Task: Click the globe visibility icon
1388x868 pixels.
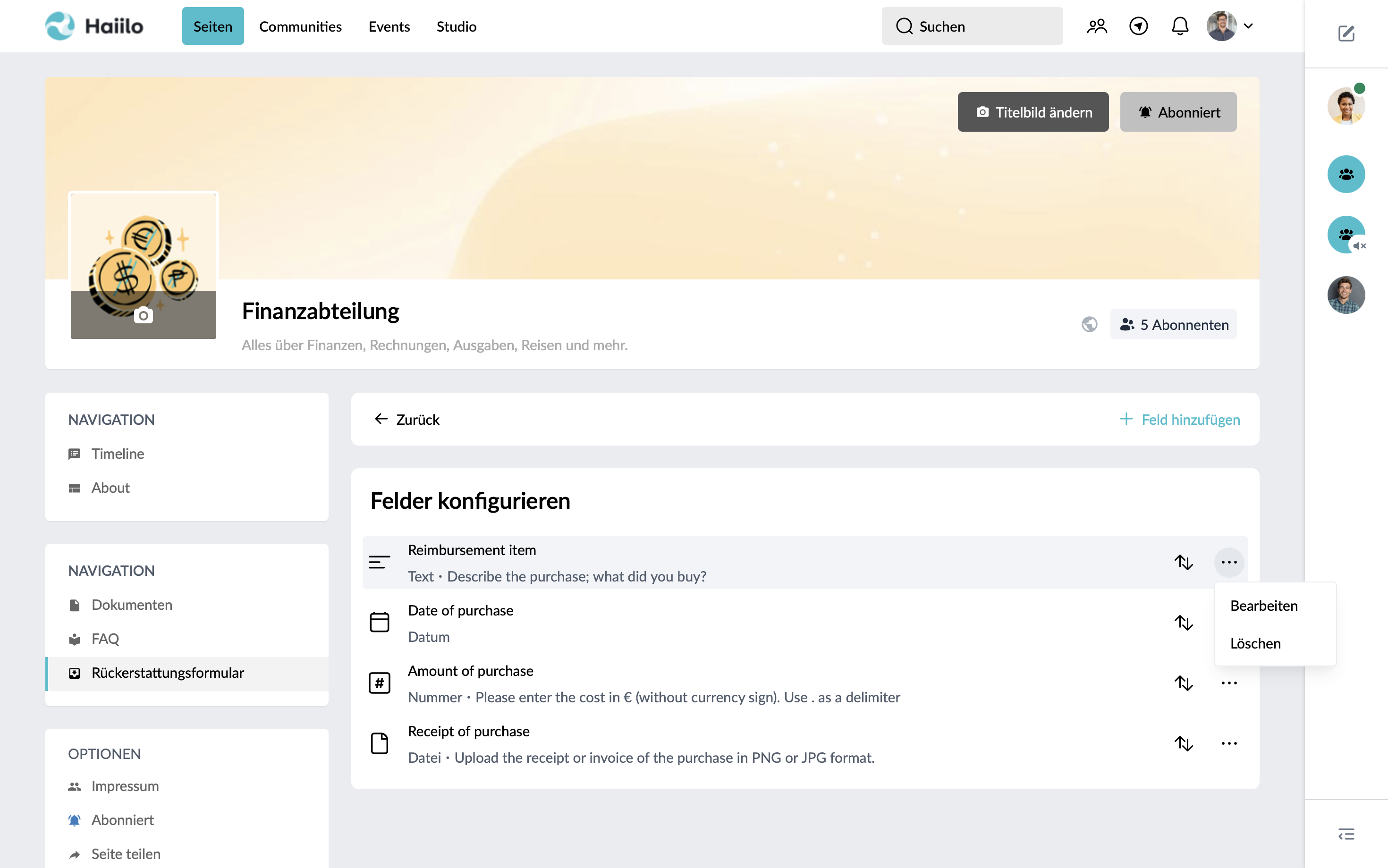Action: [x=1089, y=325]
